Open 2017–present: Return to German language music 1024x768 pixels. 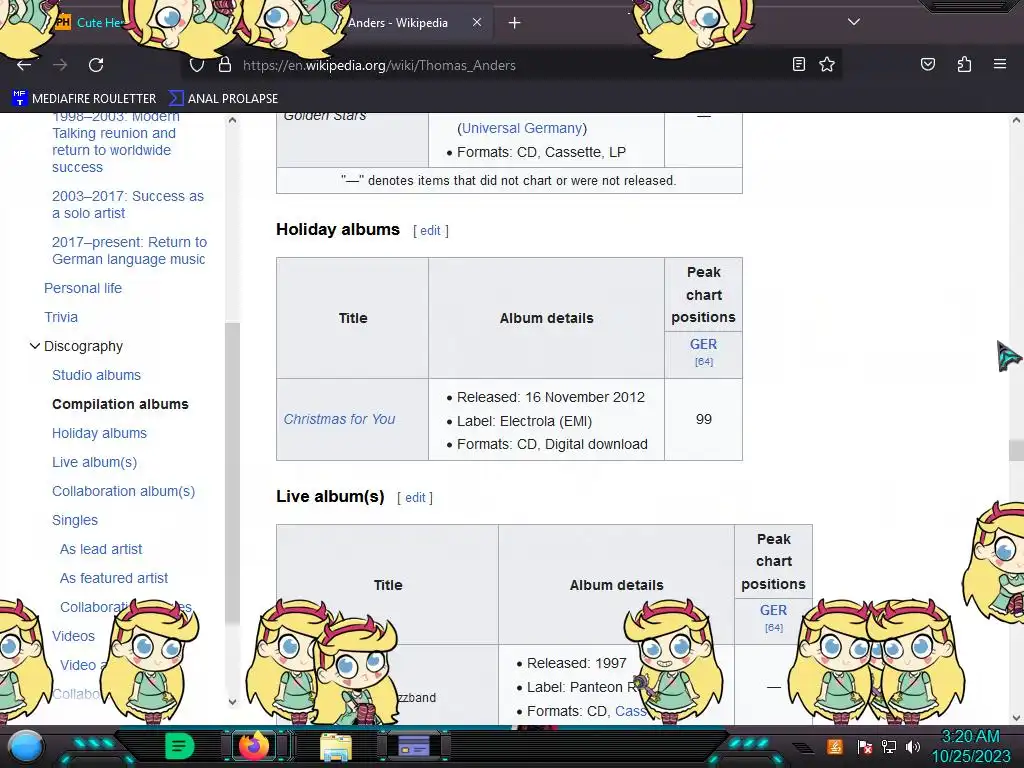(x=129, y=251)
